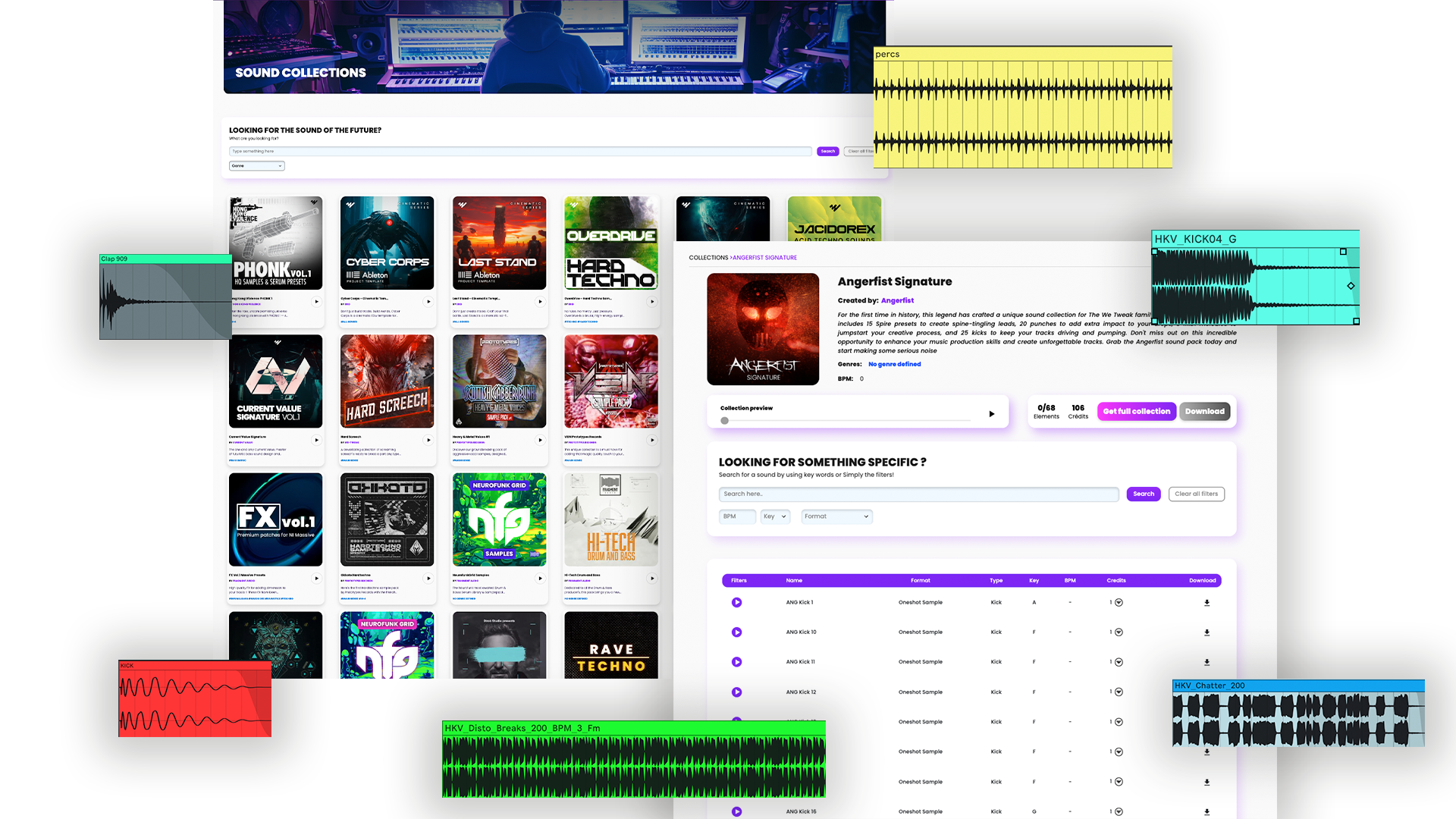Image resolution: width=1456 pixels, height=819 pixels.
Task: Play the ANG Kick 1 sample
Action: pyautogui.click(x=736, y=603)
